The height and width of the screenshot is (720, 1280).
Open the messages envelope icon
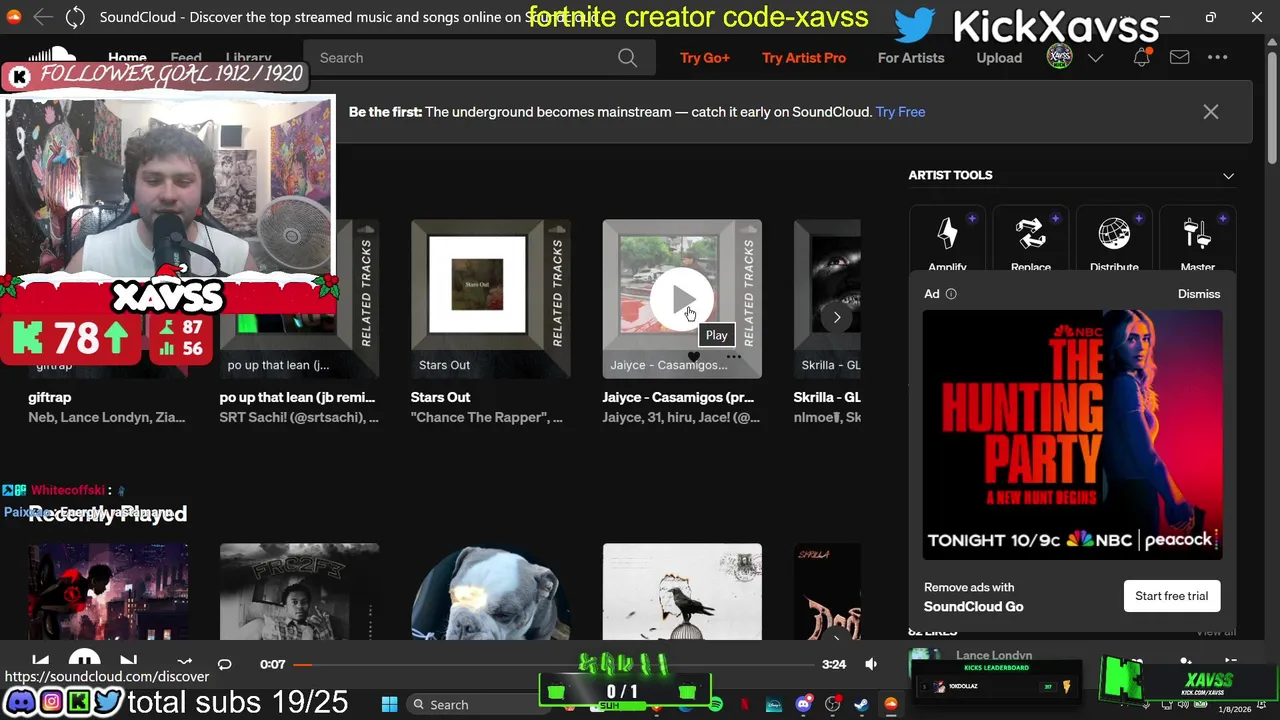(x=1180, y=58)
